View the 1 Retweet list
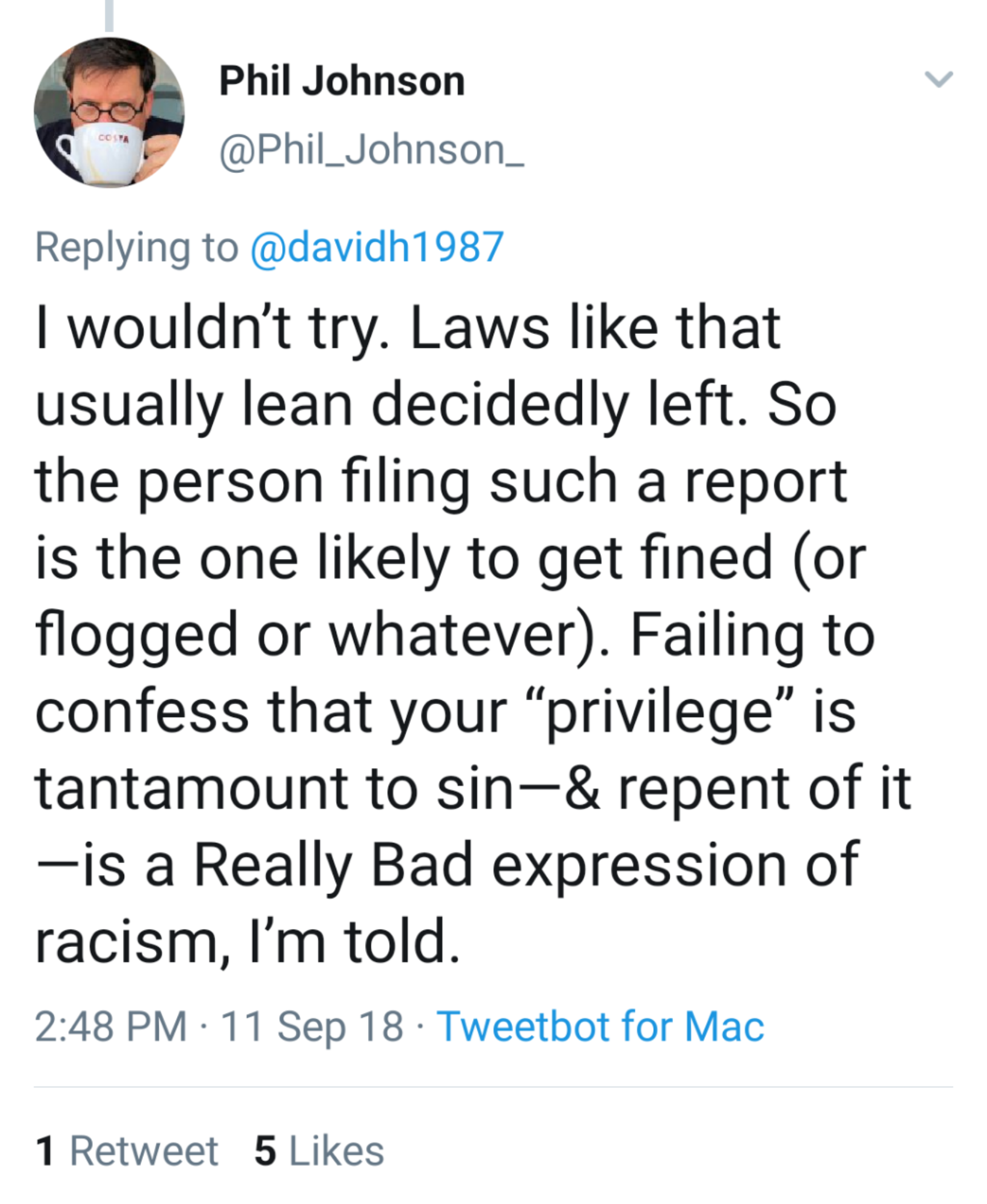 [x=127, y=1151]
